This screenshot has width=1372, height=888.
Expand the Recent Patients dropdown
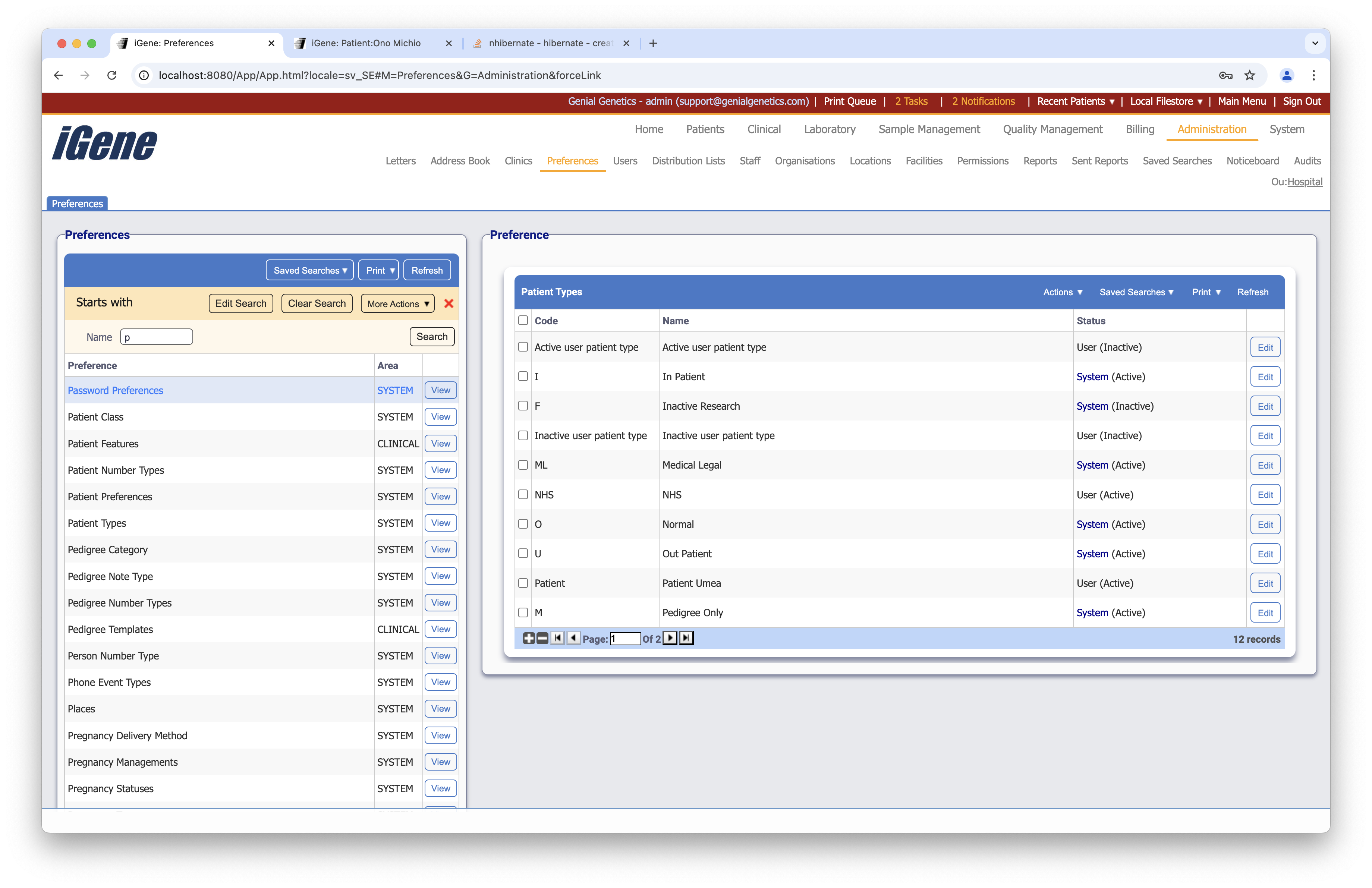[x=1075, y=101]
